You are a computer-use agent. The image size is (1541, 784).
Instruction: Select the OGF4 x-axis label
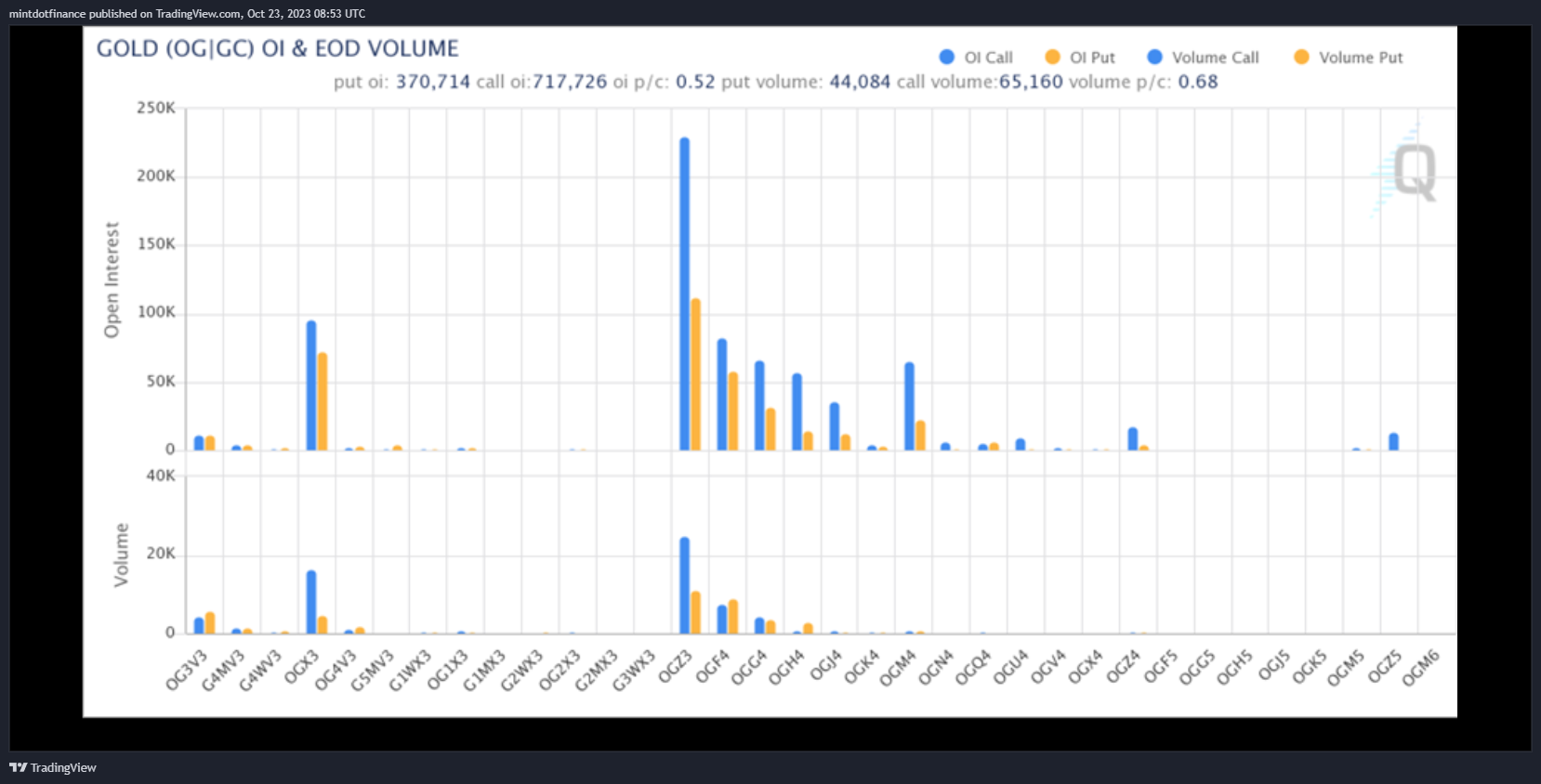coord(713,668)
